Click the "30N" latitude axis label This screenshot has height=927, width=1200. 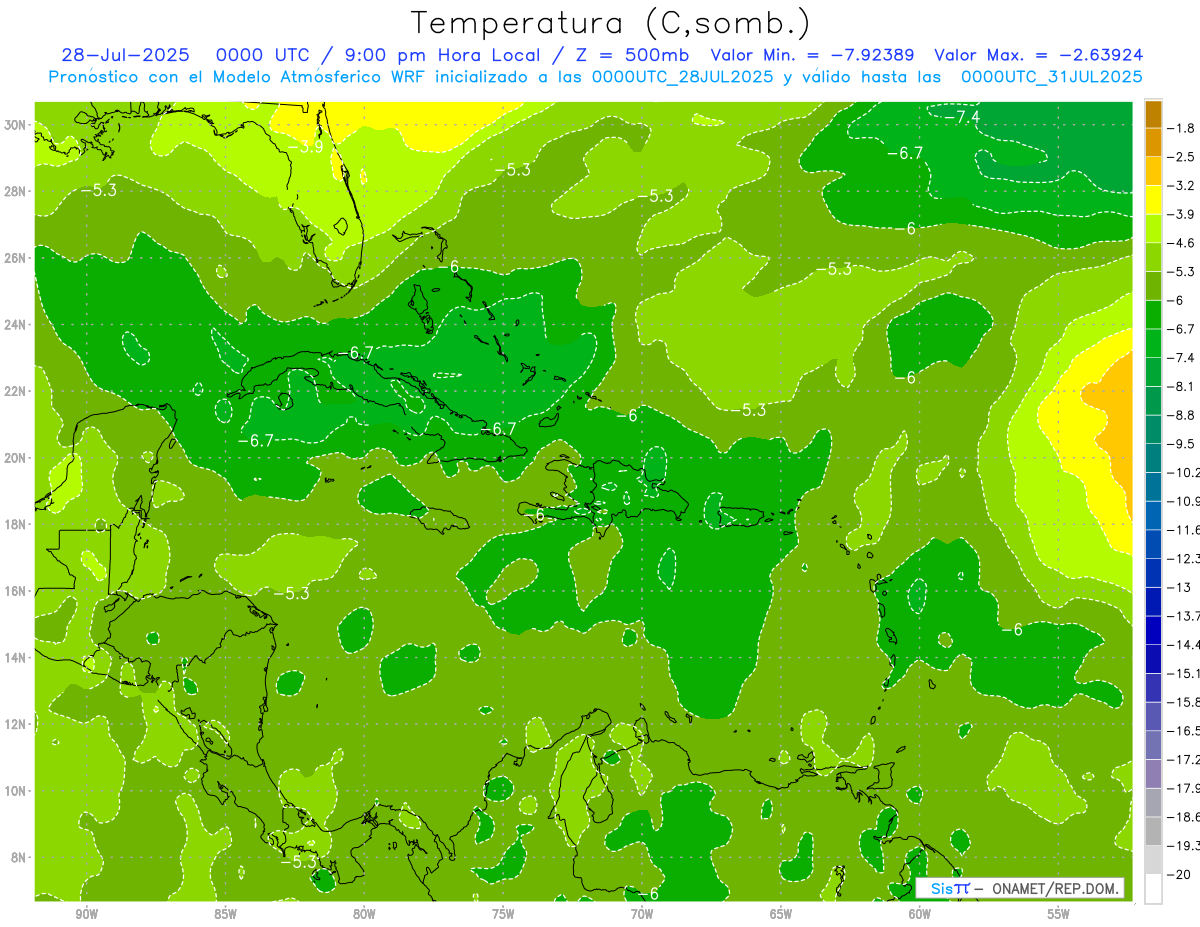[16, 125]
